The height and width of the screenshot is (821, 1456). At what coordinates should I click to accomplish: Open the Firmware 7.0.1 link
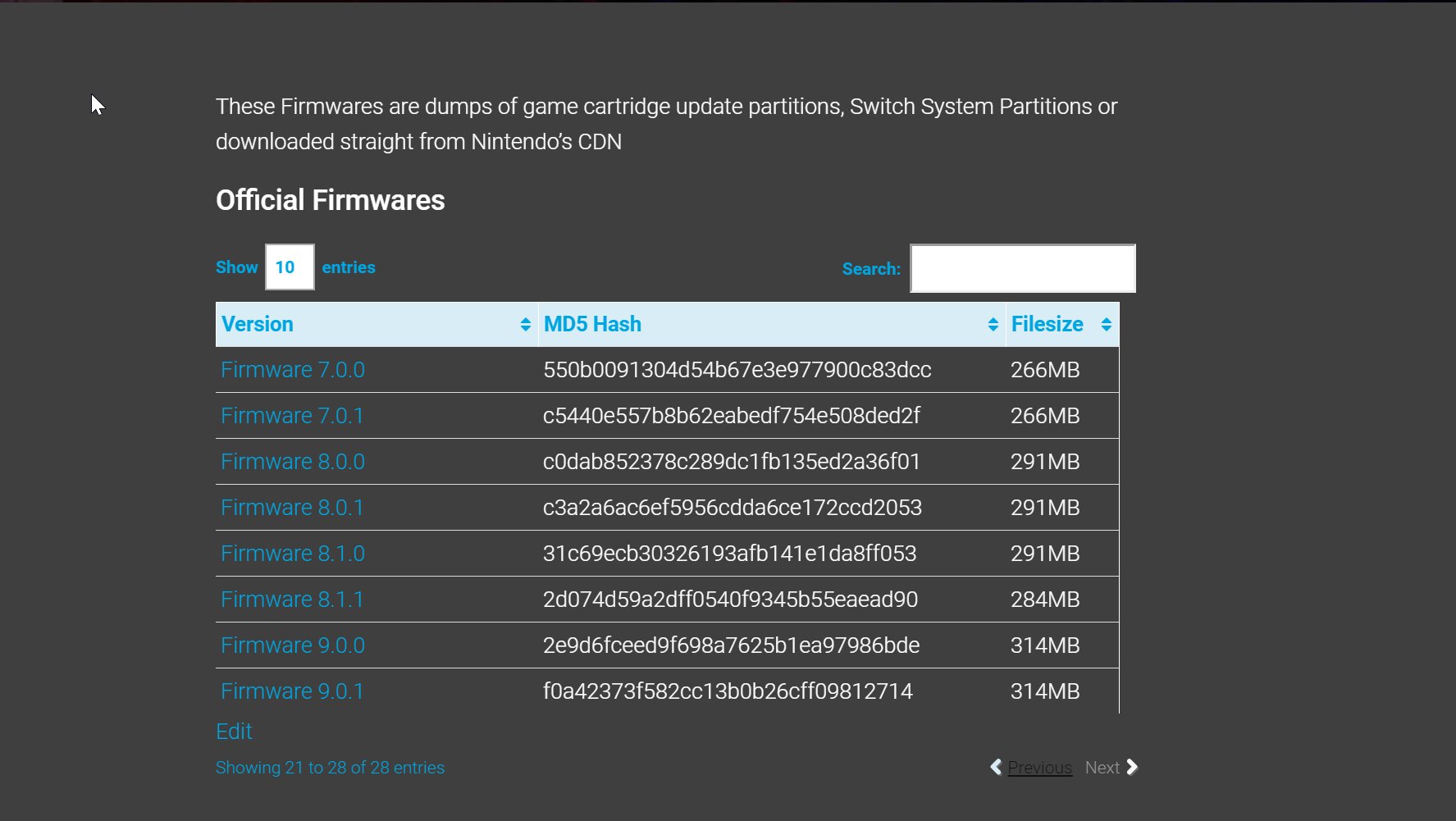point(293,416)
